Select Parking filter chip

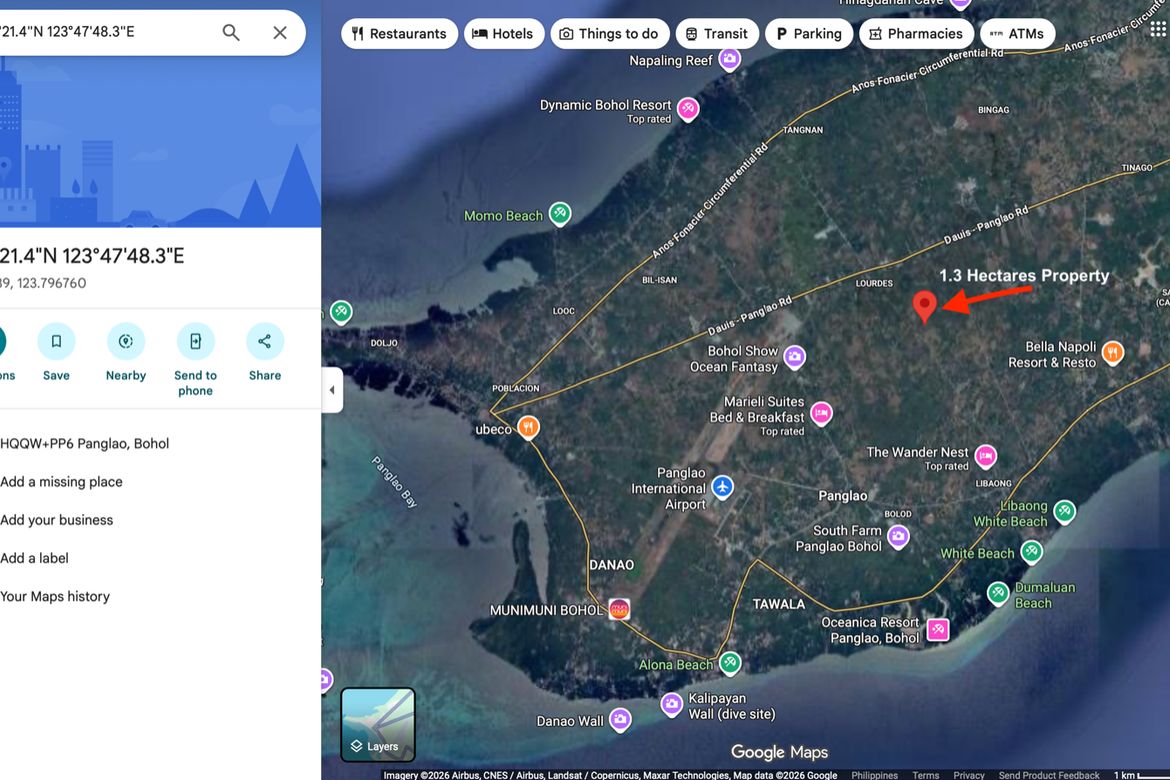pos(809,34)
